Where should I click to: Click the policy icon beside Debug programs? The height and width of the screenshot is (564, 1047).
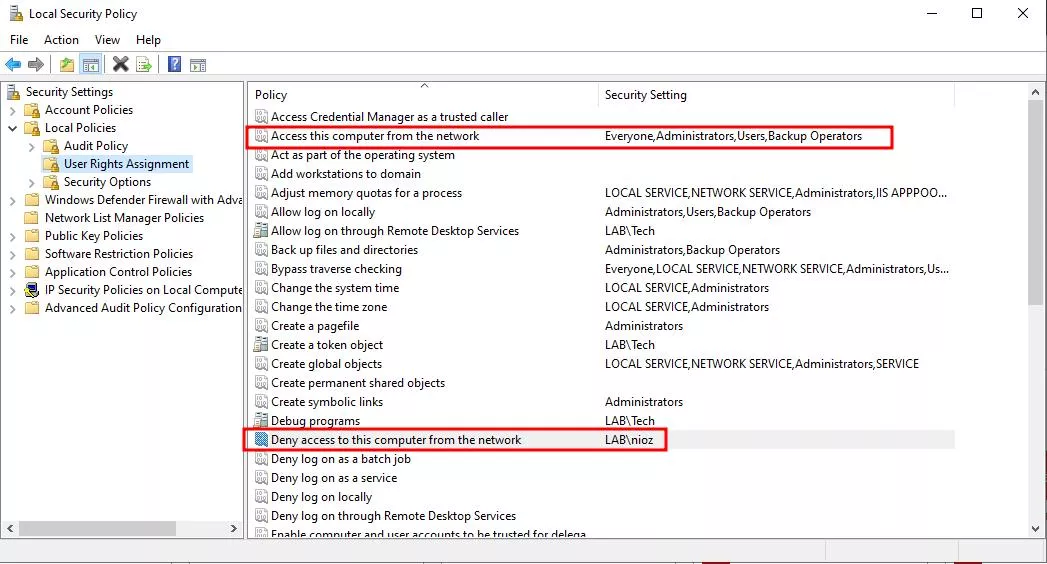coord(261,420)
